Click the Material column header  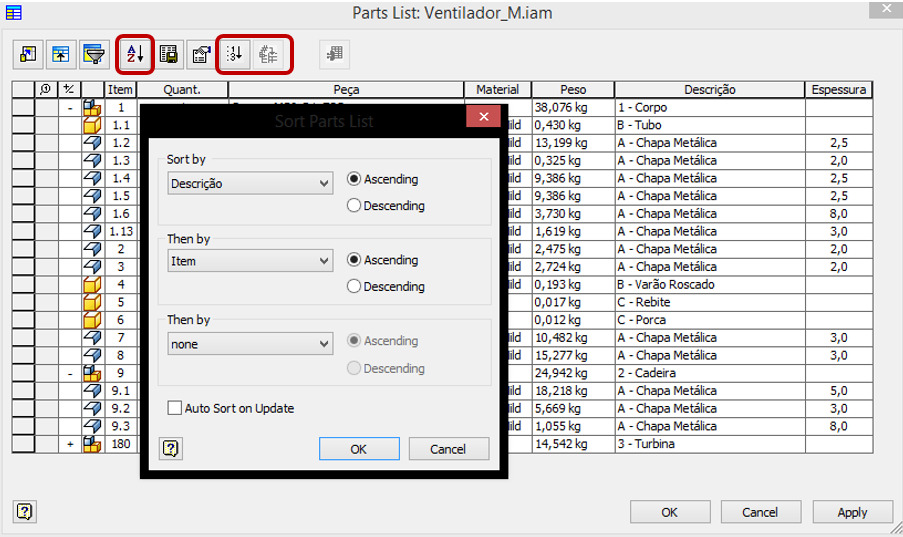point(498,90)
